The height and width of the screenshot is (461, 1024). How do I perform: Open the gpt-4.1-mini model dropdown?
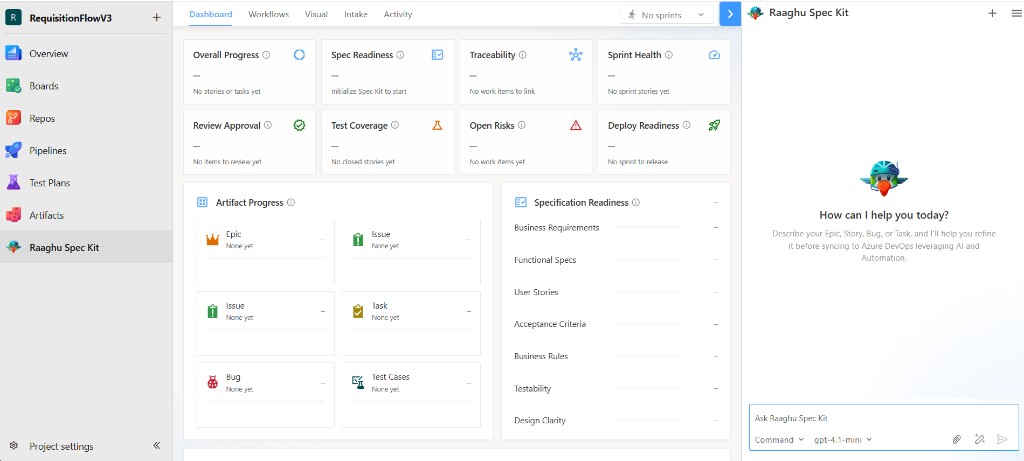point(842,440)
